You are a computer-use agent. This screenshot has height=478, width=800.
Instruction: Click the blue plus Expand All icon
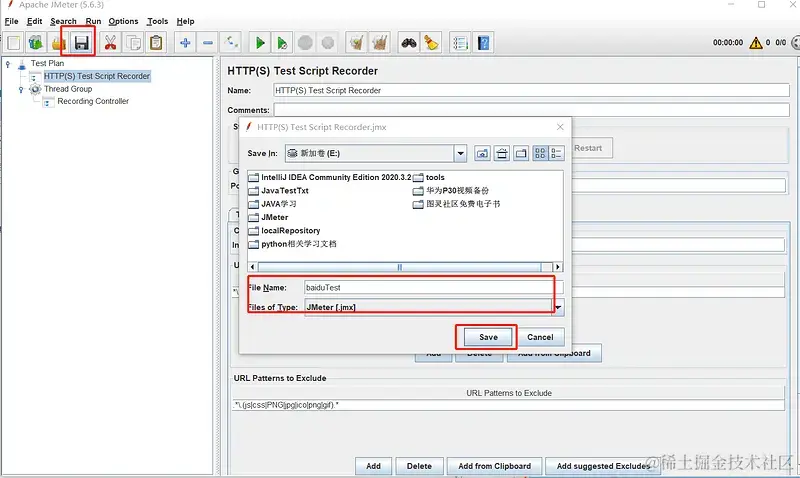[x=185, y=43]
